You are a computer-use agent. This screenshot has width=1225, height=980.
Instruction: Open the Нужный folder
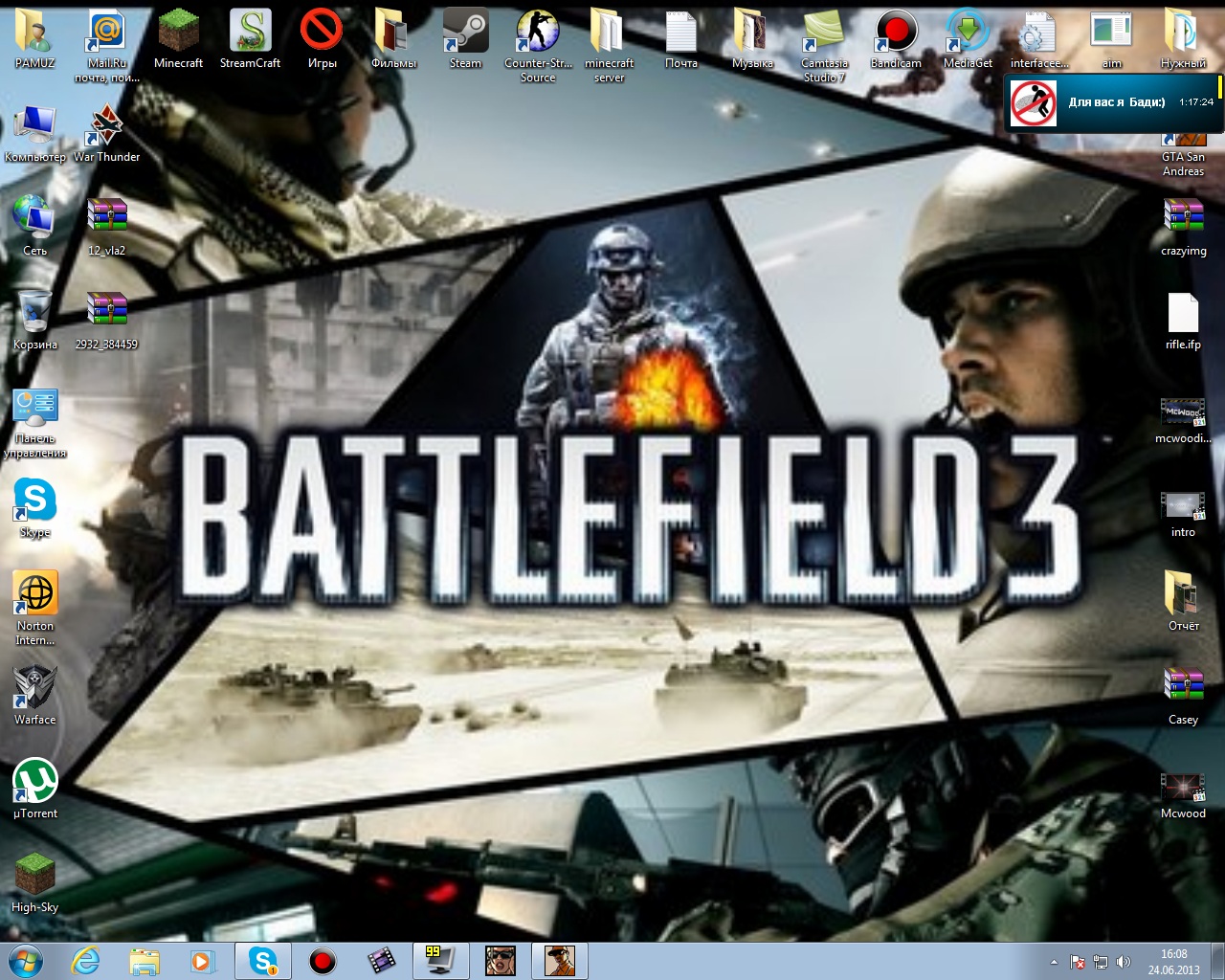click(1183, 38)
